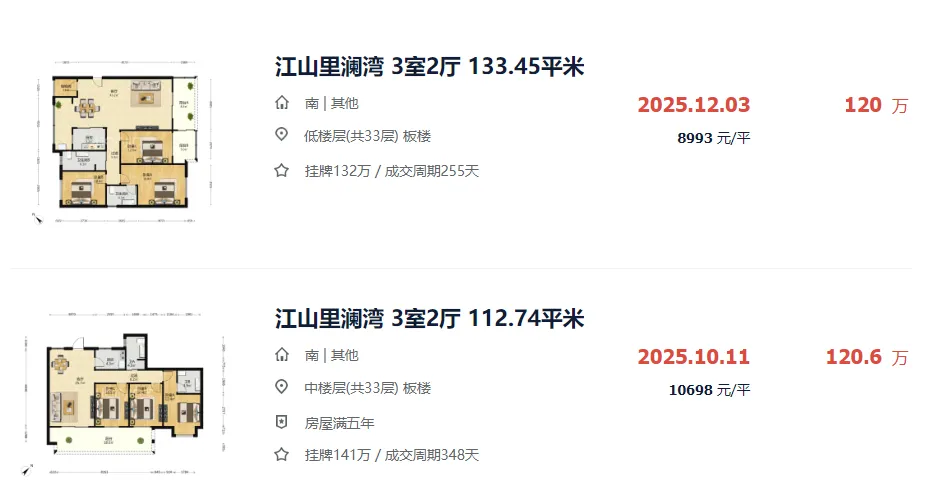Open listing title 江山里澜湾 112.74平米
The image size is (934, 504).
(429, 319)
